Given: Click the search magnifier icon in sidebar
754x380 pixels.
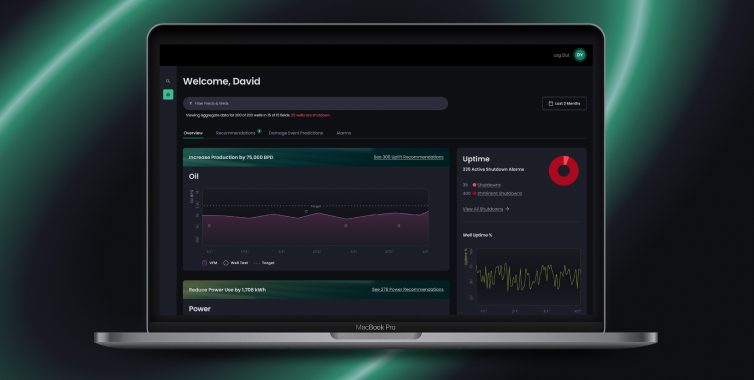Looking at the screenshot, I should [168, 81].
